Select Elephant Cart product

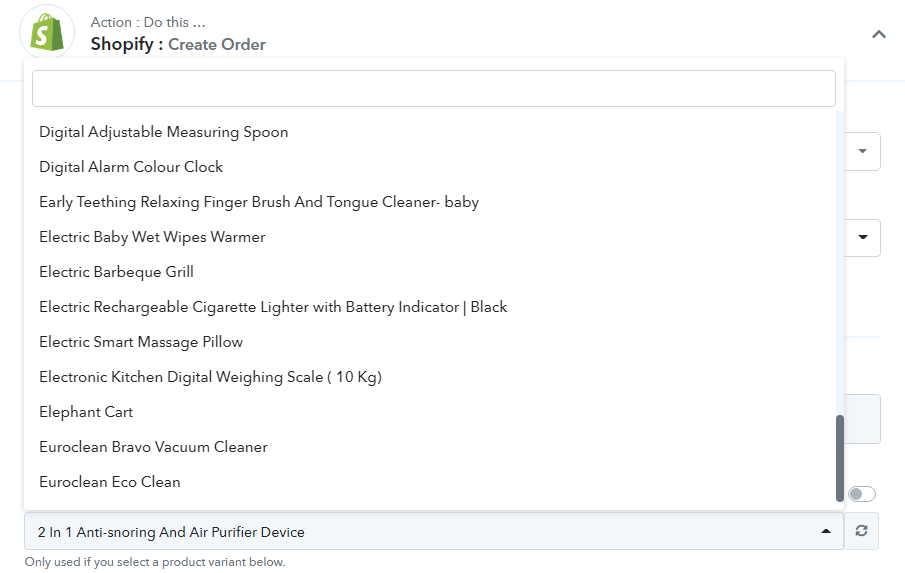point(86,412)
